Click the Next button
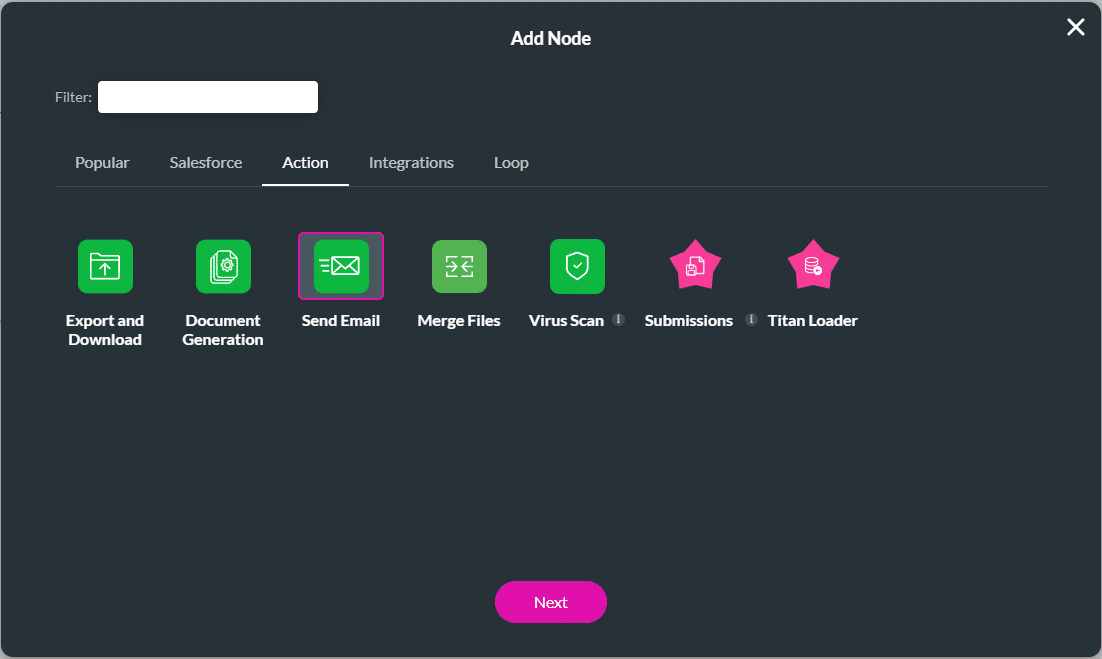This screenshot has width=1102, height=659. 551,602
